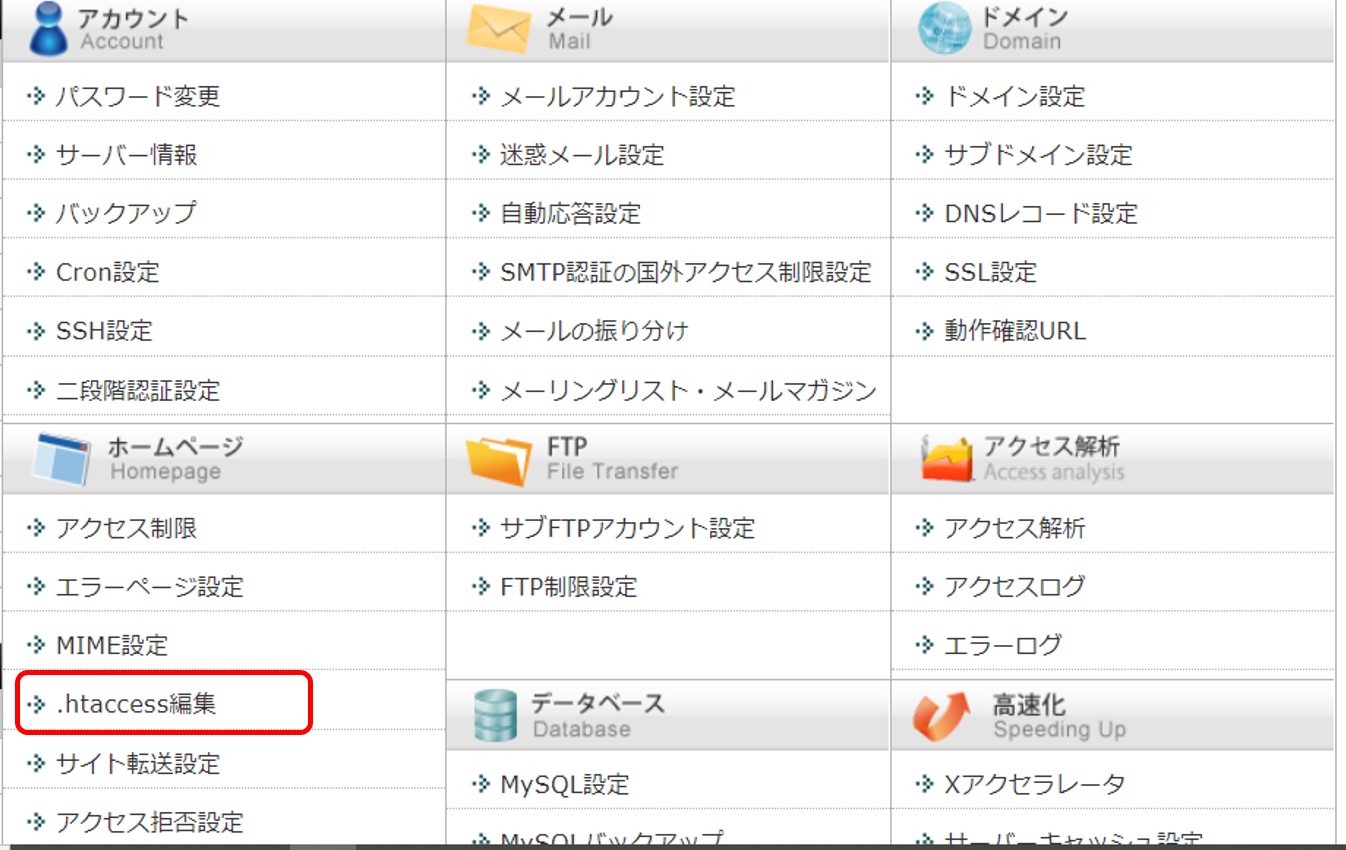Open パスワード変更 settings

(137, 97)
